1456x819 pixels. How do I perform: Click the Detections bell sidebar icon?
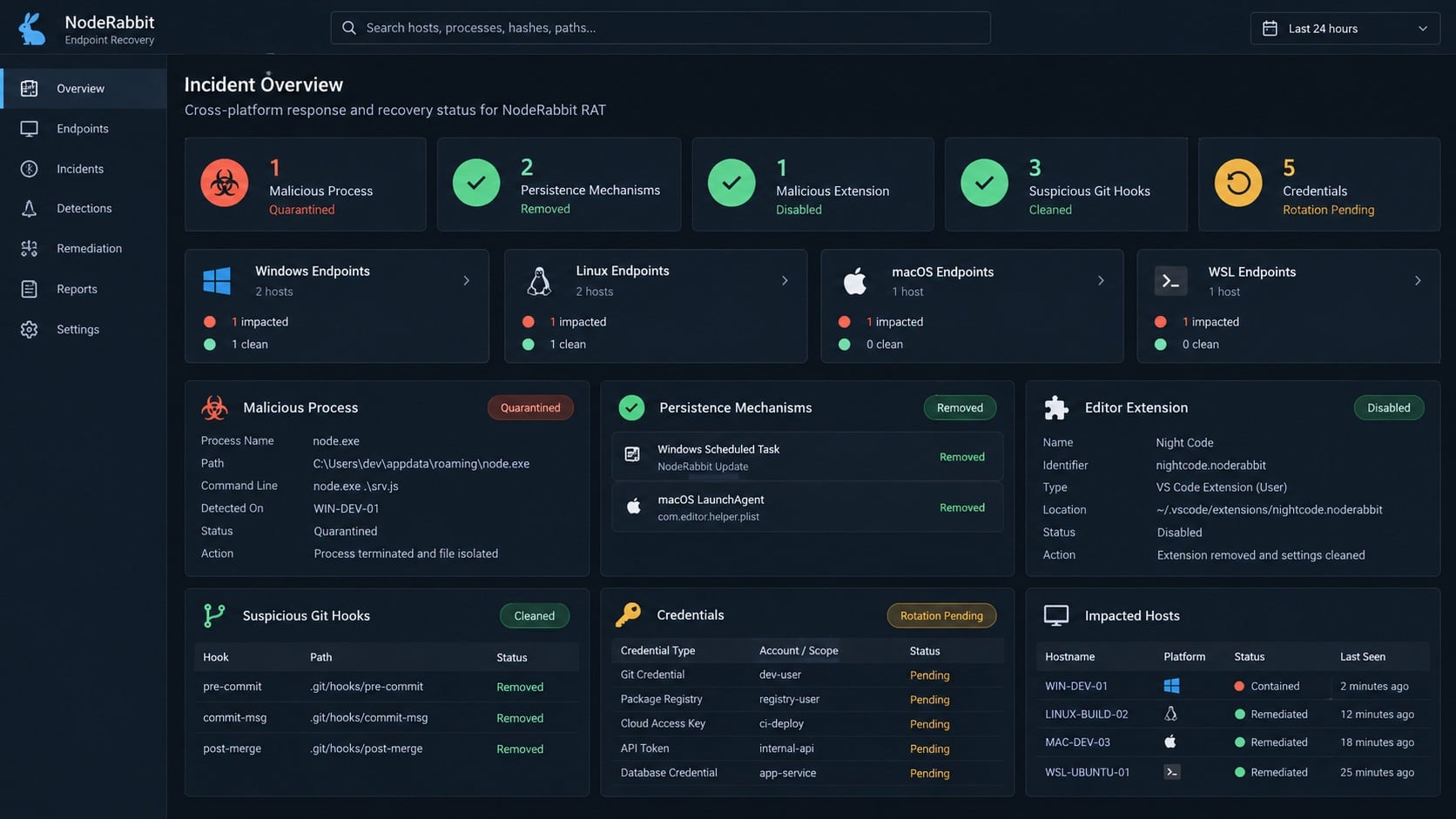pyautogui.click(x=29, y=208)
